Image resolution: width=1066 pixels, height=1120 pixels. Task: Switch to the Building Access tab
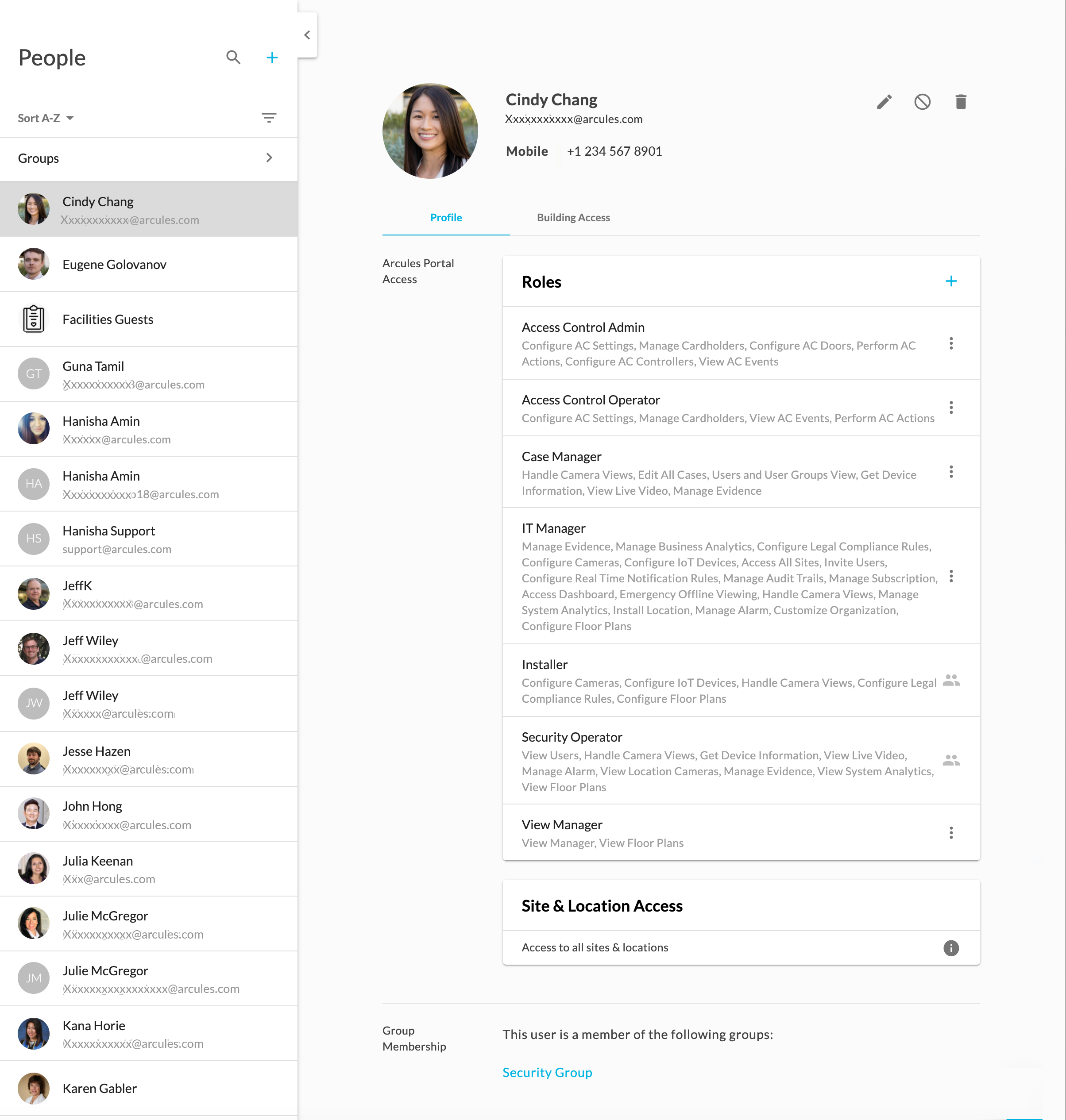[x=573, y=218]
